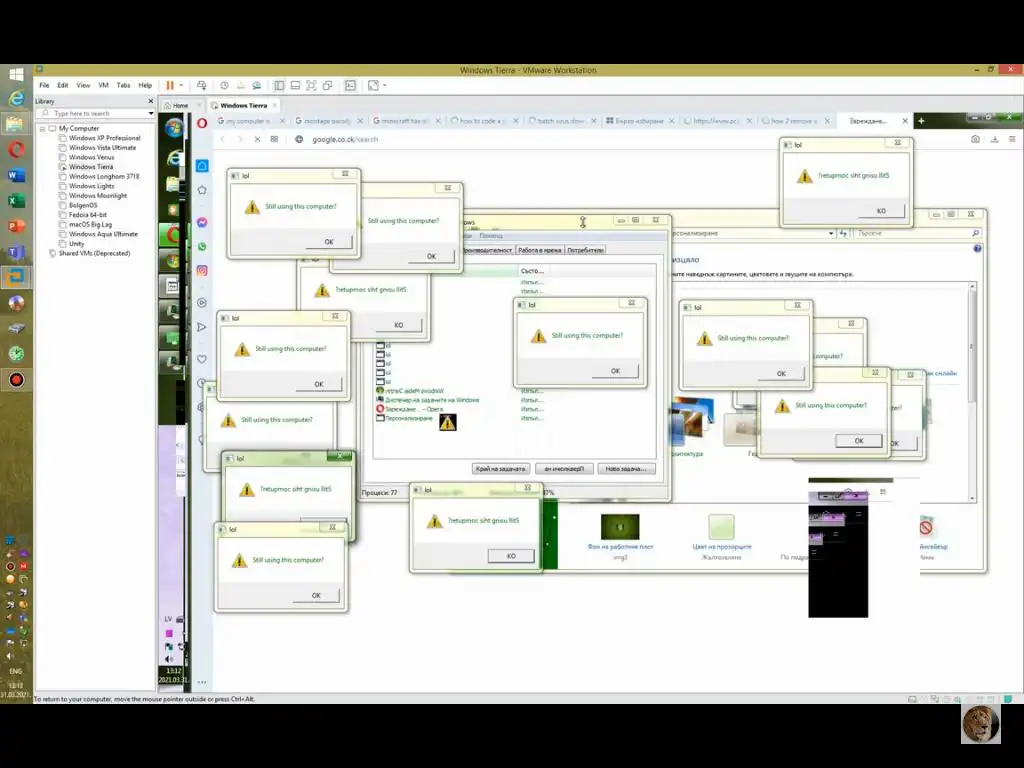Viewport: 1024px width, 768px height.
Task: Click the blue help icon in personalization window
Action: 977,248
